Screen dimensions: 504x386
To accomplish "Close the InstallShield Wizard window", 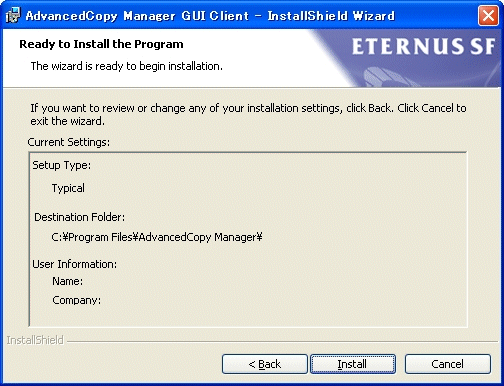I will (488, 16).
